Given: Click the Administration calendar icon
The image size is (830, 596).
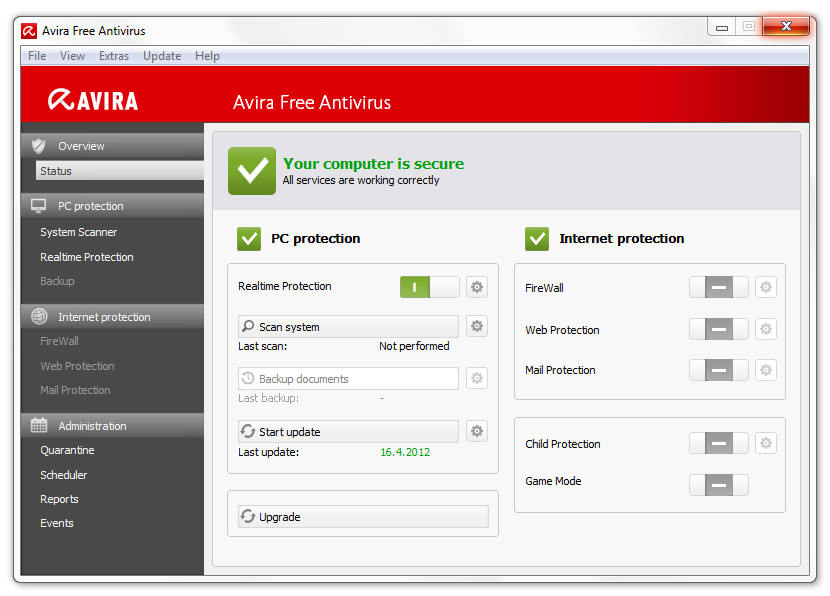Looking at the screenshot, I should point(39,425).
